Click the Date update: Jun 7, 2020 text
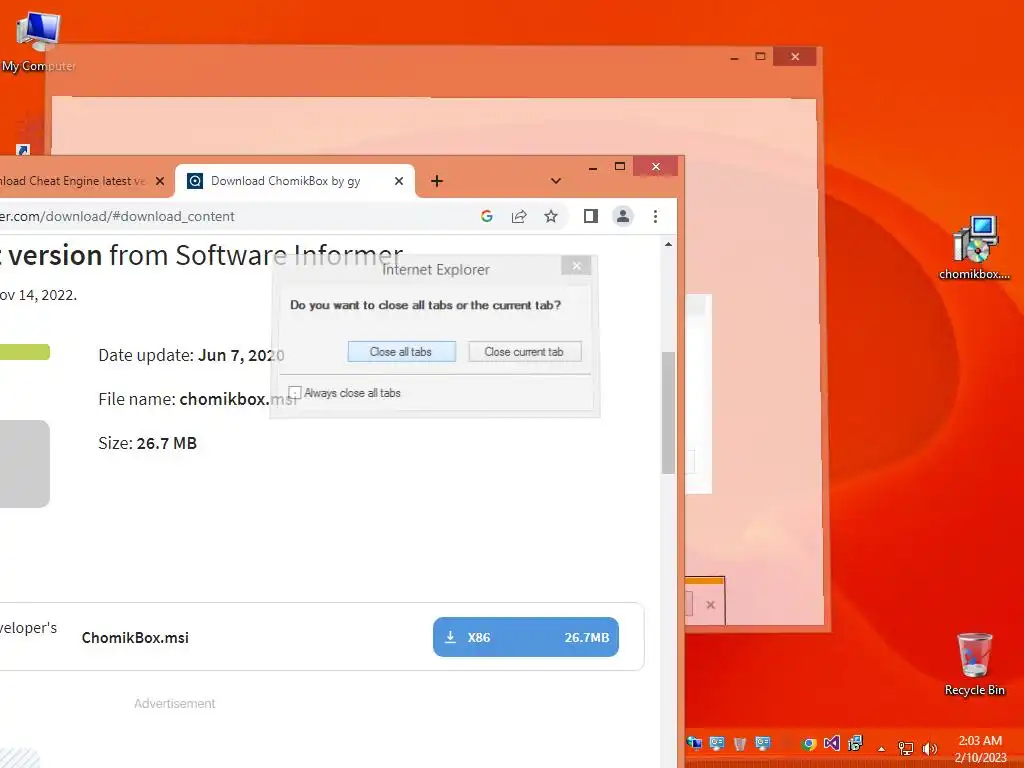The image size is (1024, 768). (x=191, y=355)
